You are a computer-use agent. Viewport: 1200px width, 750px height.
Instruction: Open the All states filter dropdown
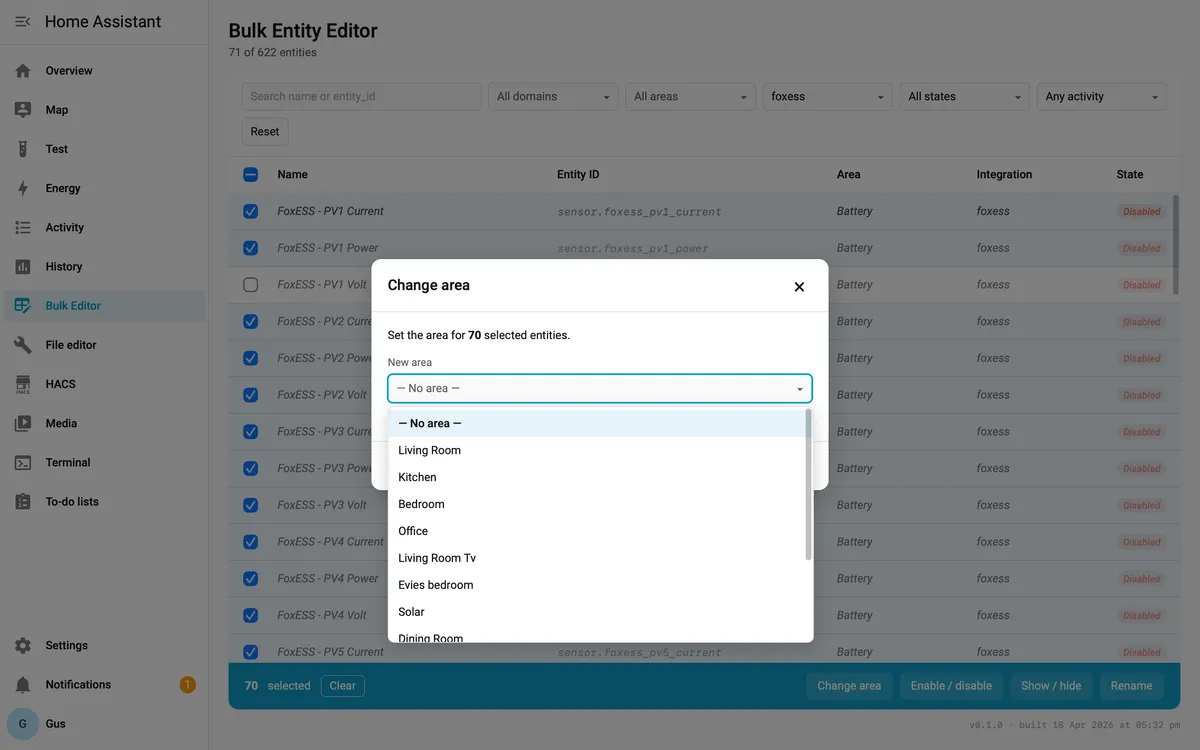tap(965, 97)
